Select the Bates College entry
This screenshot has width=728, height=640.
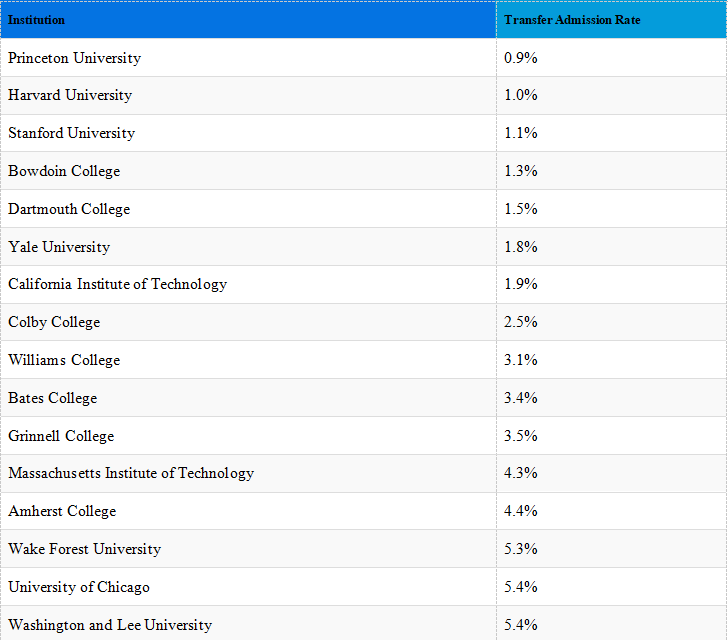coord(53,398)
